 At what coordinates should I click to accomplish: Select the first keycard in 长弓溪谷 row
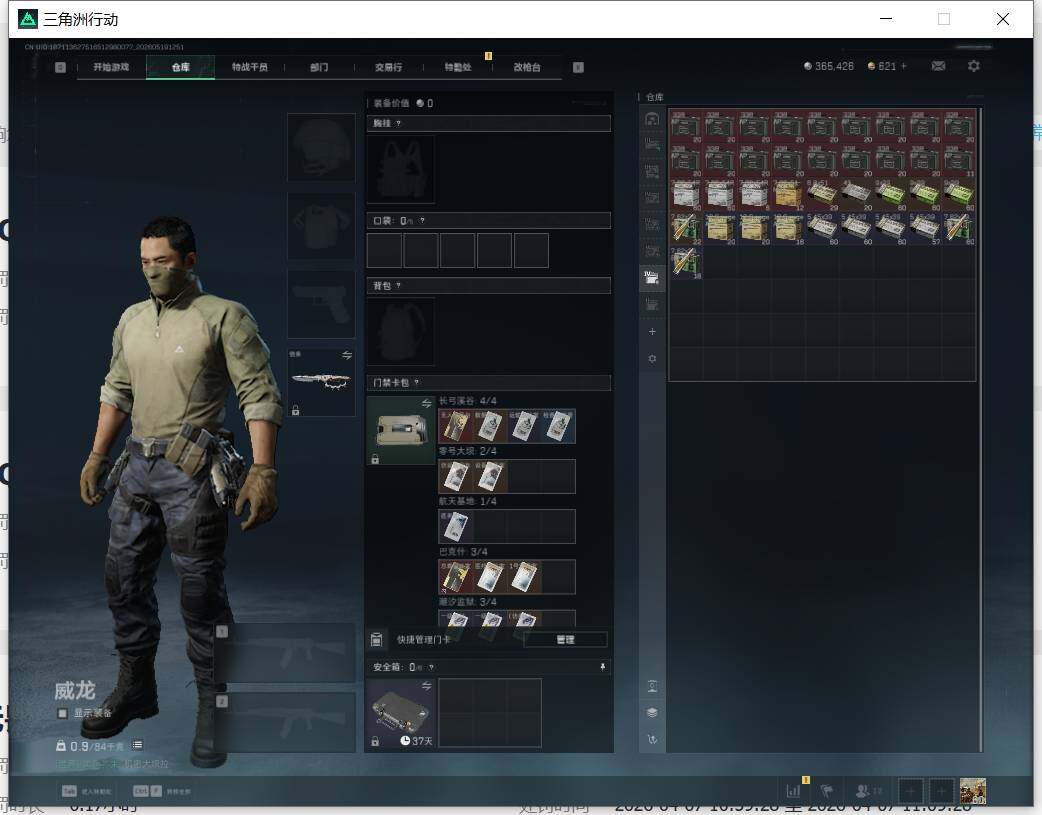455,426
